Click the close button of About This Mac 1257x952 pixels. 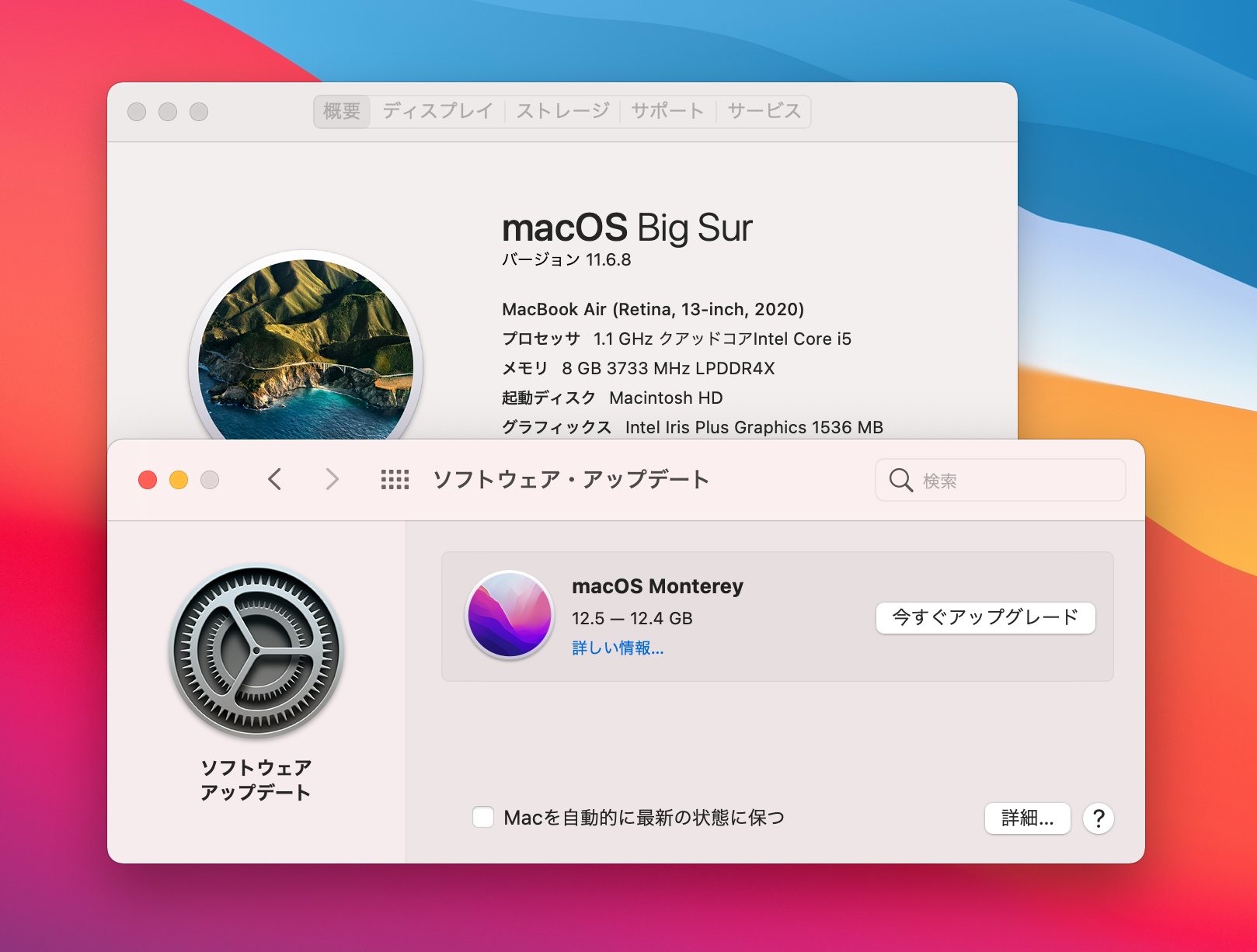(x=137, y=112)
